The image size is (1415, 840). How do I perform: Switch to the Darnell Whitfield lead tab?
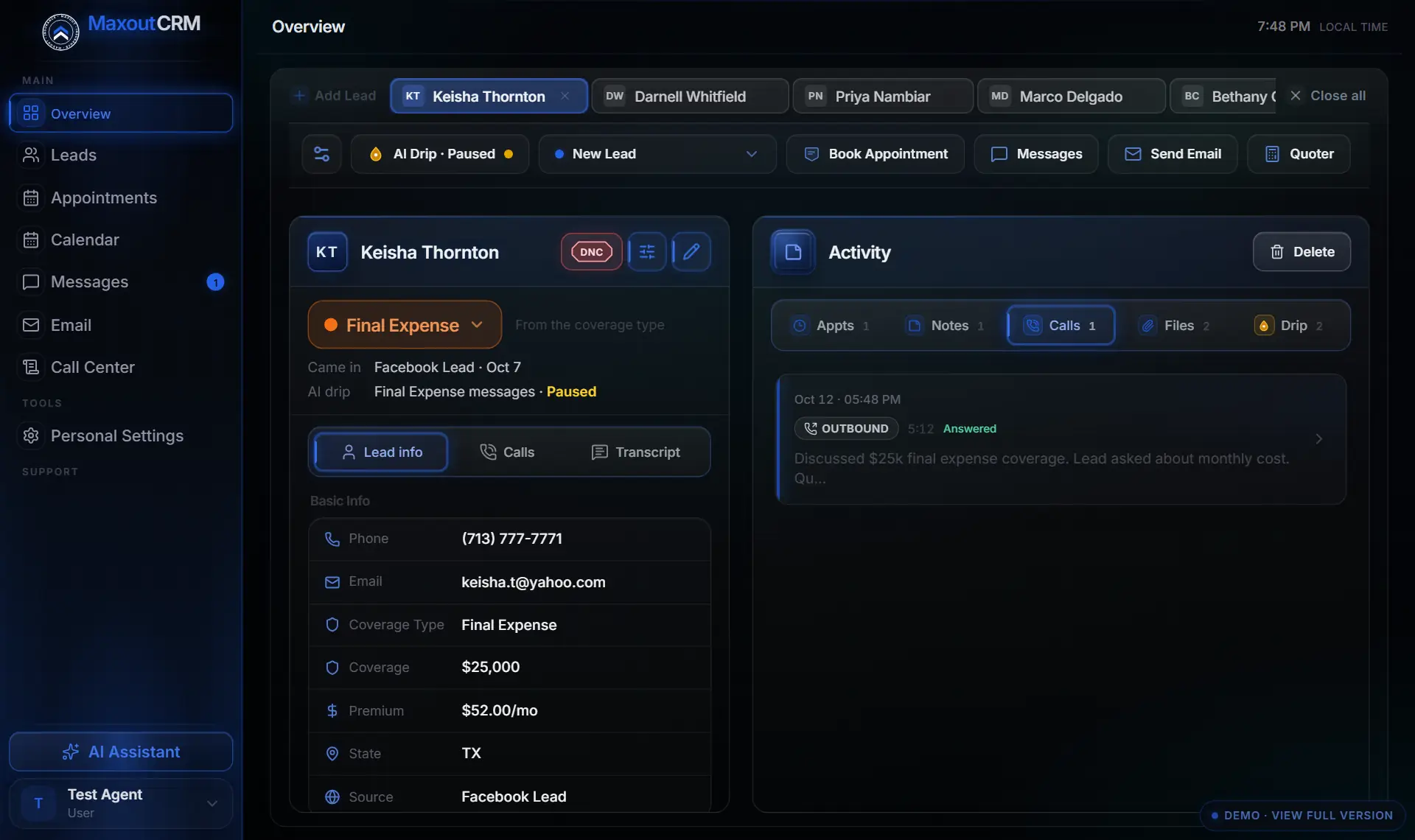690,96
